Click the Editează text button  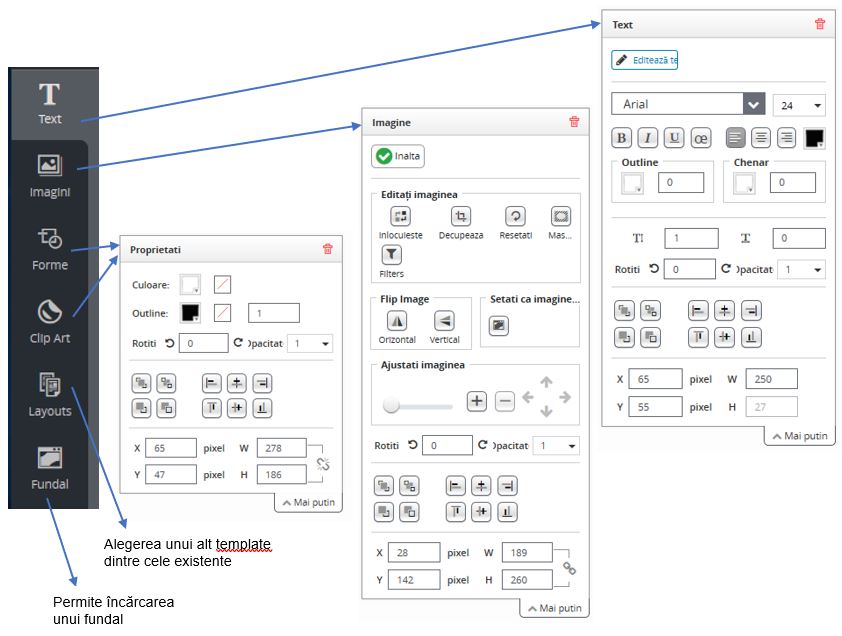[645, 60]
